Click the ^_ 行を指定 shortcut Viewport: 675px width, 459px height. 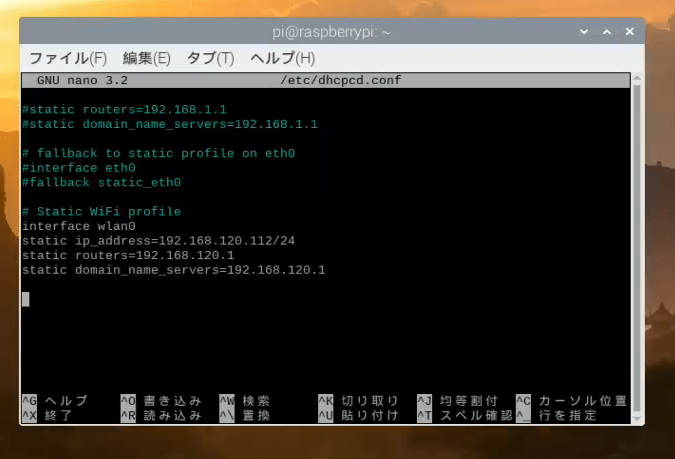[556, 416]
